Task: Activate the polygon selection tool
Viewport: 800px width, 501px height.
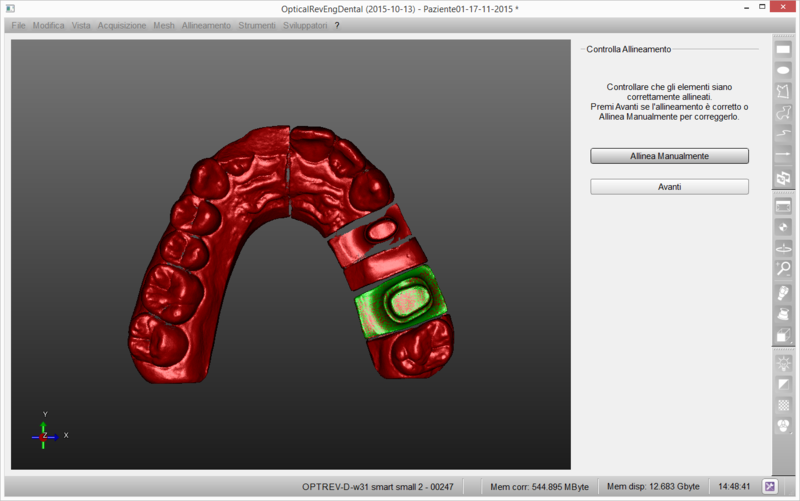Action: (784, 91)
